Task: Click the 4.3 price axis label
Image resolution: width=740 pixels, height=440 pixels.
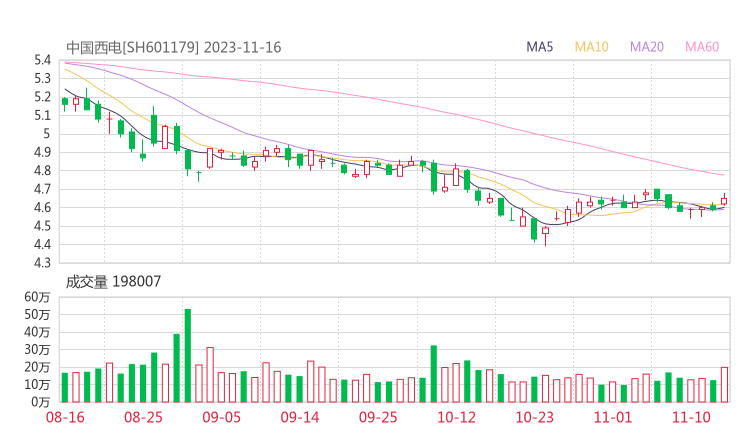Action: [42, 262]
